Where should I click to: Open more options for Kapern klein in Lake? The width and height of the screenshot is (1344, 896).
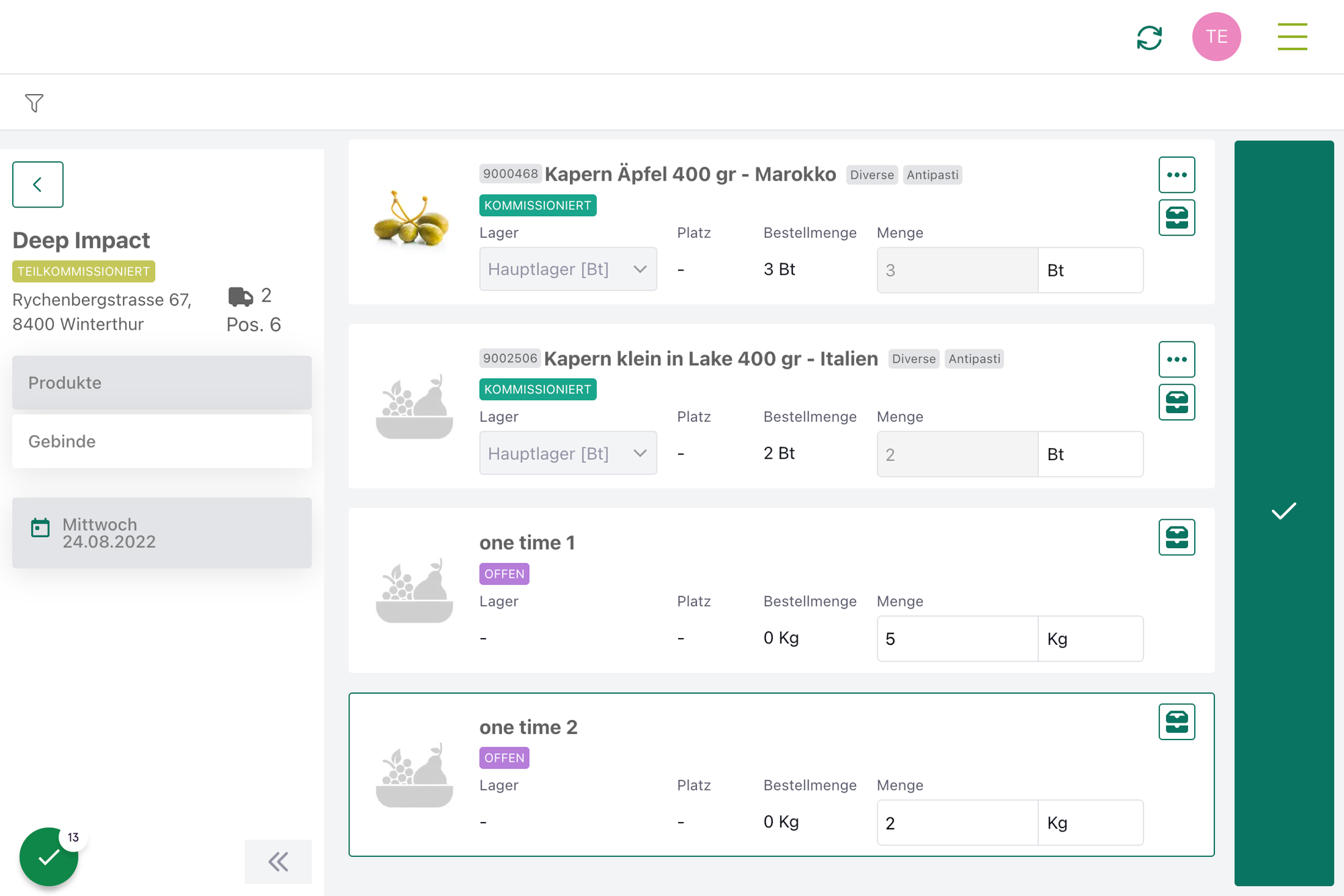click(1176, 359)
